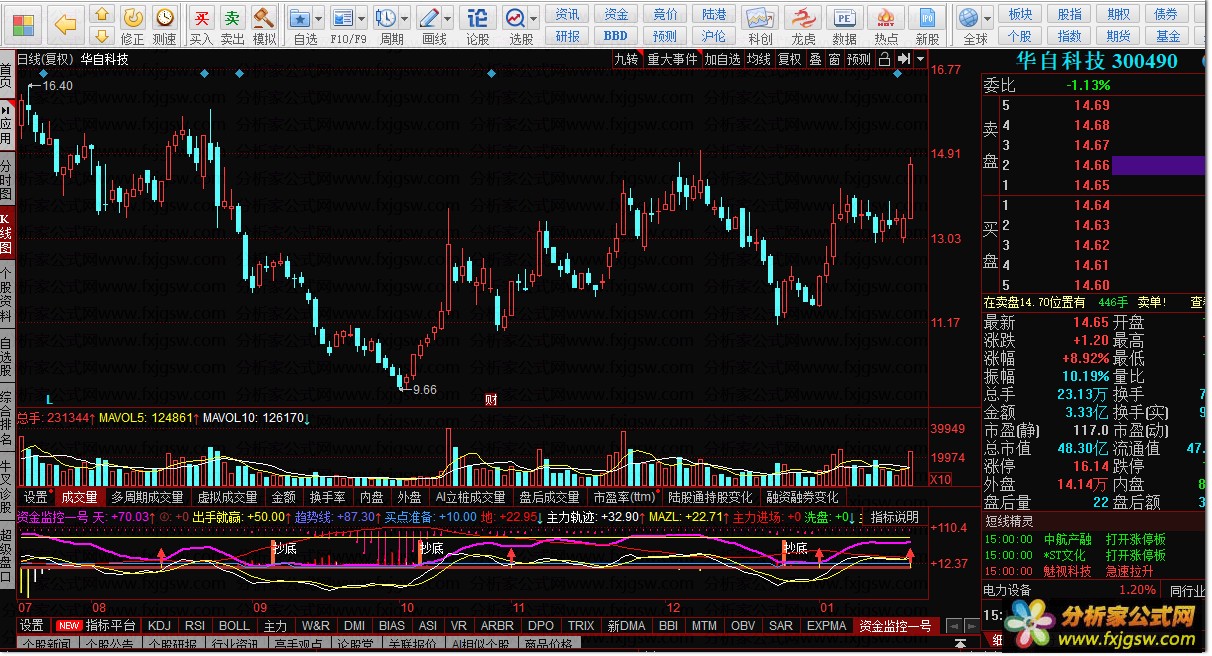Click the yellow down arrow button
This screenshot has height=656, width=1212.
[102, 36]
